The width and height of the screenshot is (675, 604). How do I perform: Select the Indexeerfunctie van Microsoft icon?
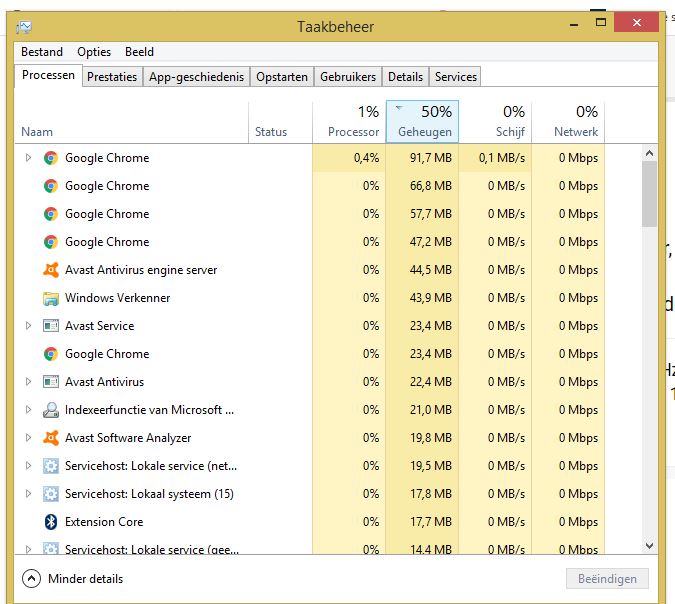coord(51,410)
